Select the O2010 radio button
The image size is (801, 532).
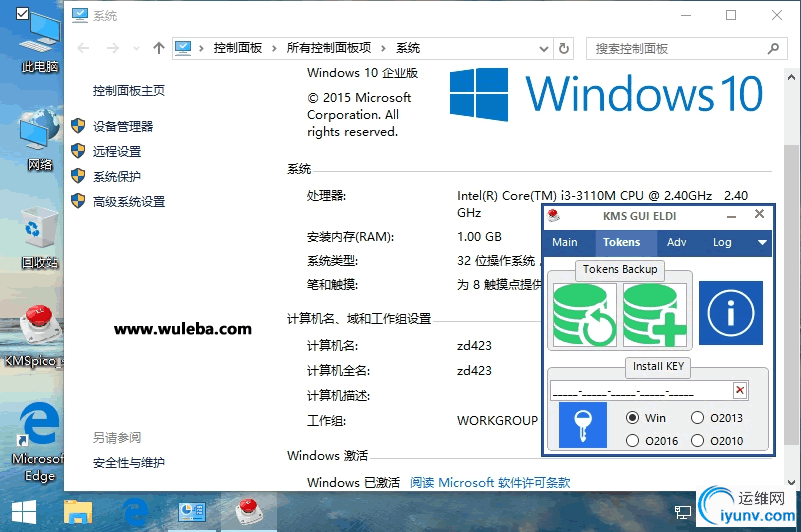tap(697, 441)
